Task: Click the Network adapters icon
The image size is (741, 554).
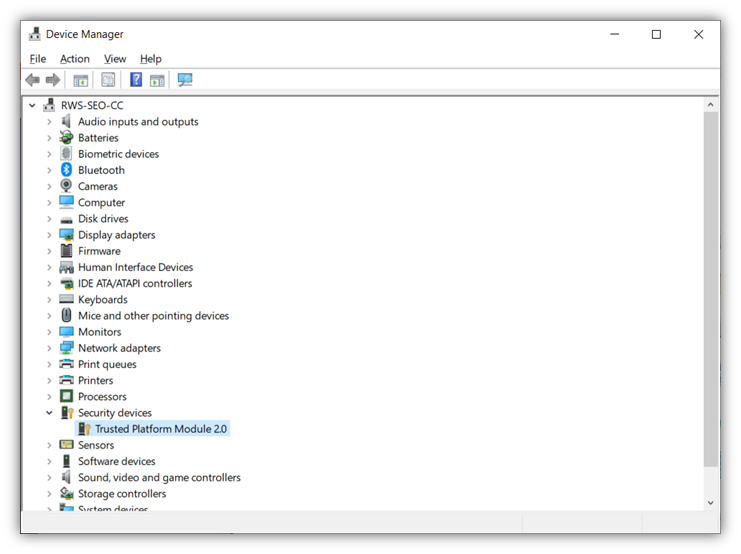Action: coord(66,348)
